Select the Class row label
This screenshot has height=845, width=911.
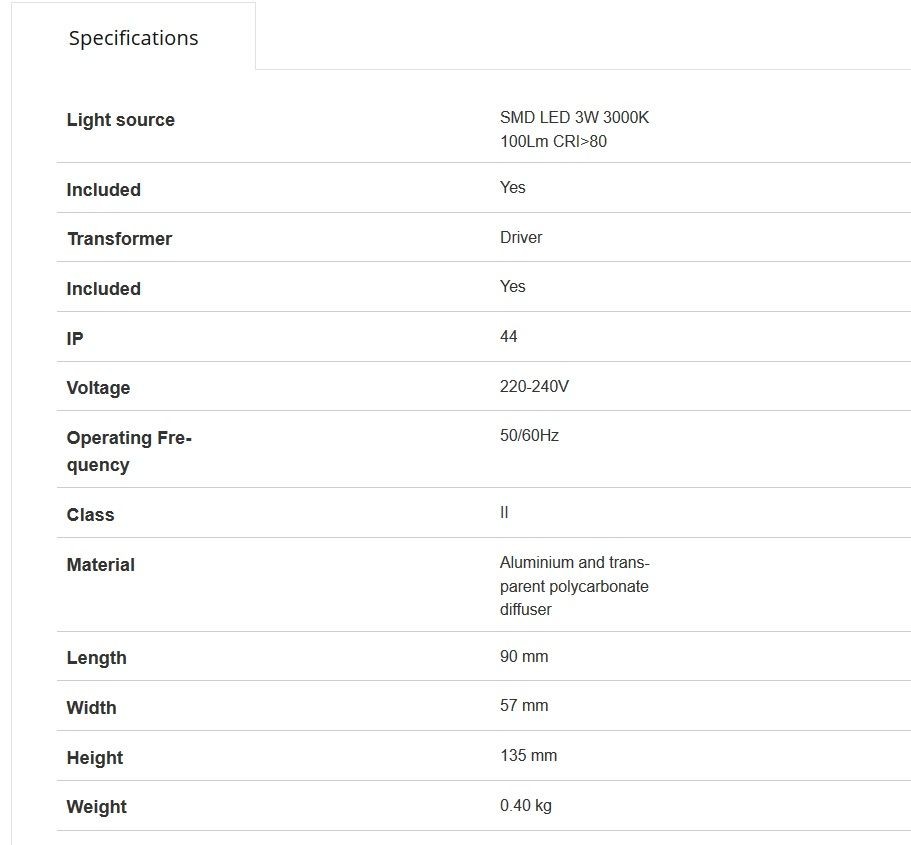tap(90, 514)
